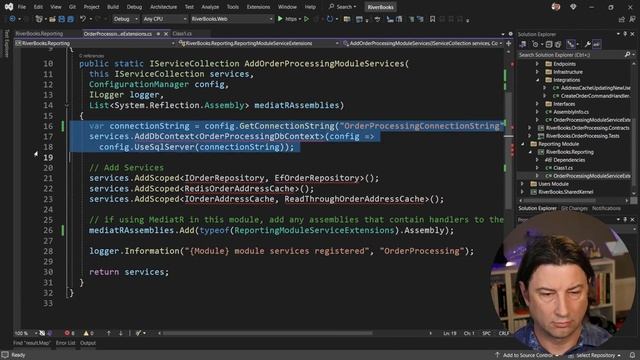The width and height of the screenshot is (640, 360).
Task: Click Add to Source Control button
Action: coord(527,355)
